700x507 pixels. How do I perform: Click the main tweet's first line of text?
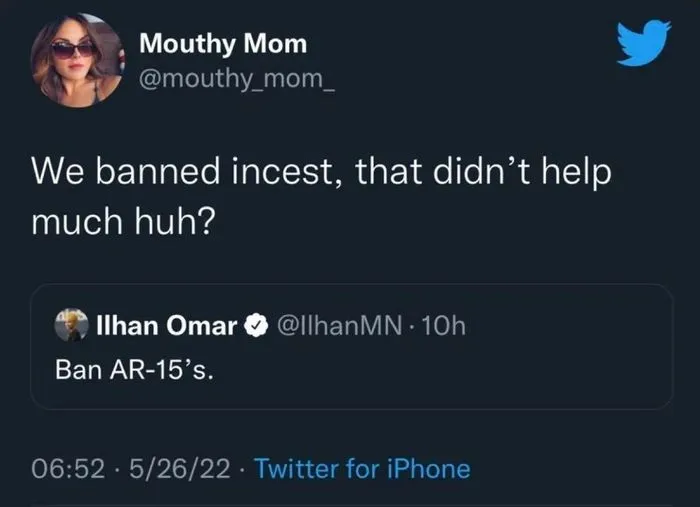[320, 174]
